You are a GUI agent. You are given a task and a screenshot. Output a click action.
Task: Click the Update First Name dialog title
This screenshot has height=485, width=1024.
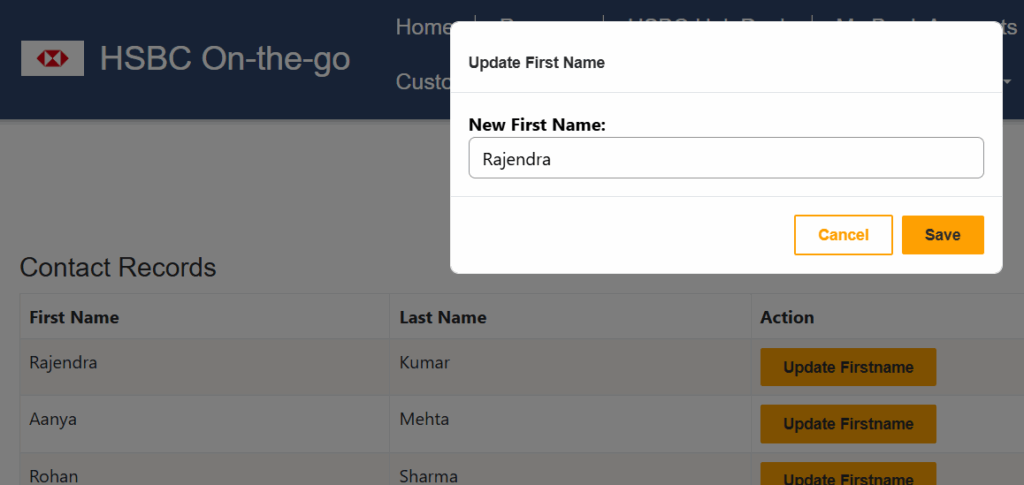coord(537,63)
